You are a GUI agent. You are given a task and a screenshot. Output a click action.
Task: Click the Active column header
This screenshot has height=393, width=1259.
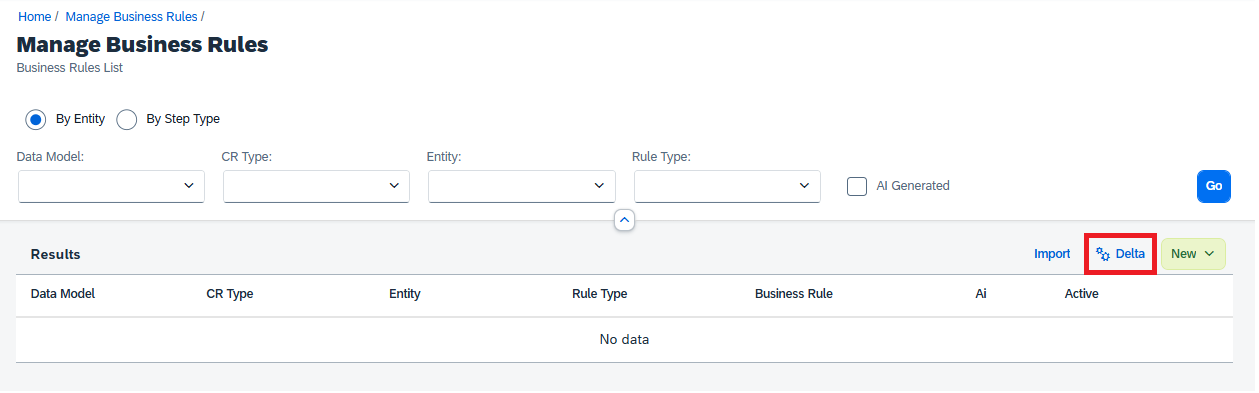tap(1082, 294)
